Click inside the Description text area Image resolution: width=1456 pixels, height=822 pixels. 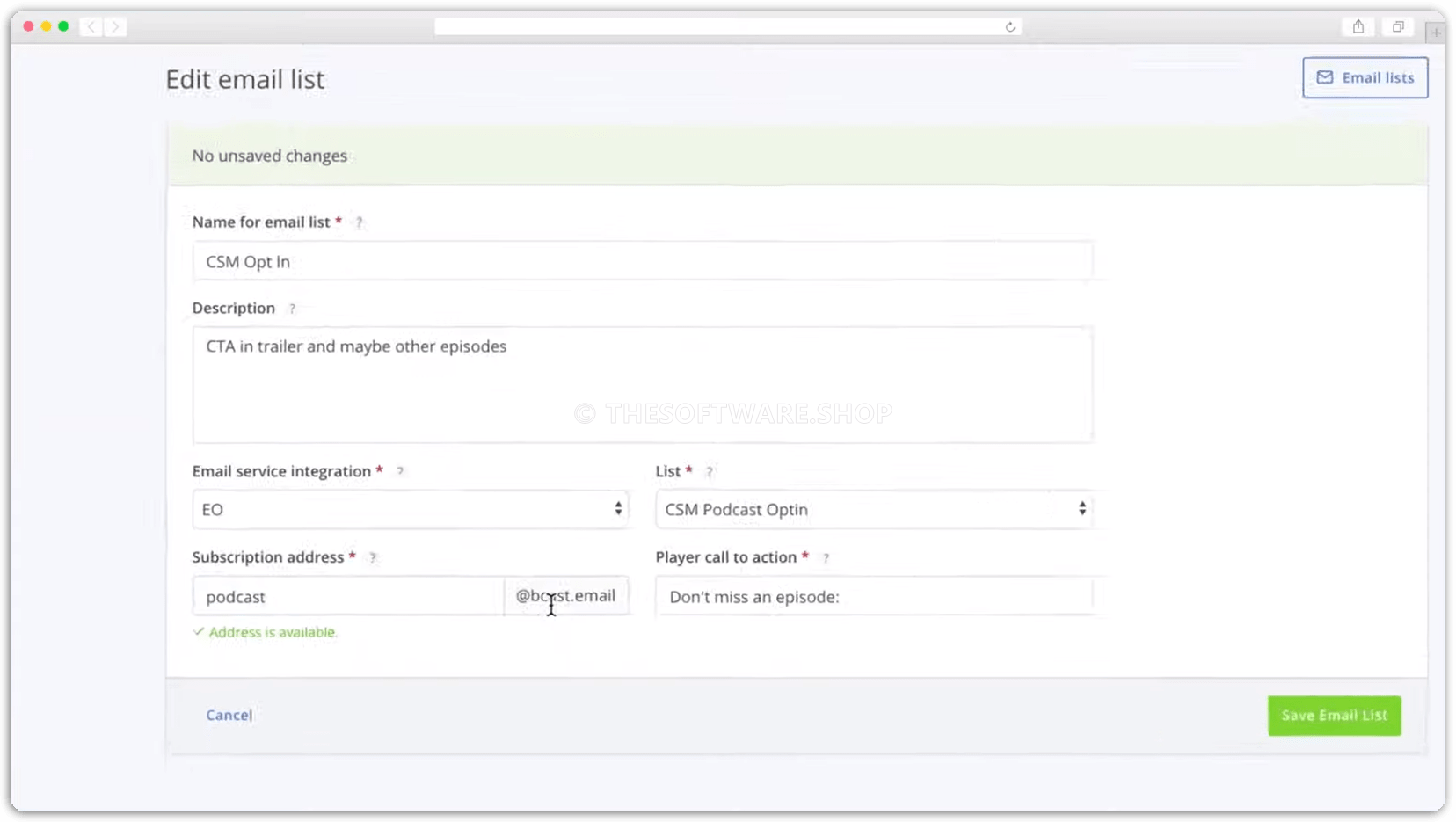click(642, 385)
